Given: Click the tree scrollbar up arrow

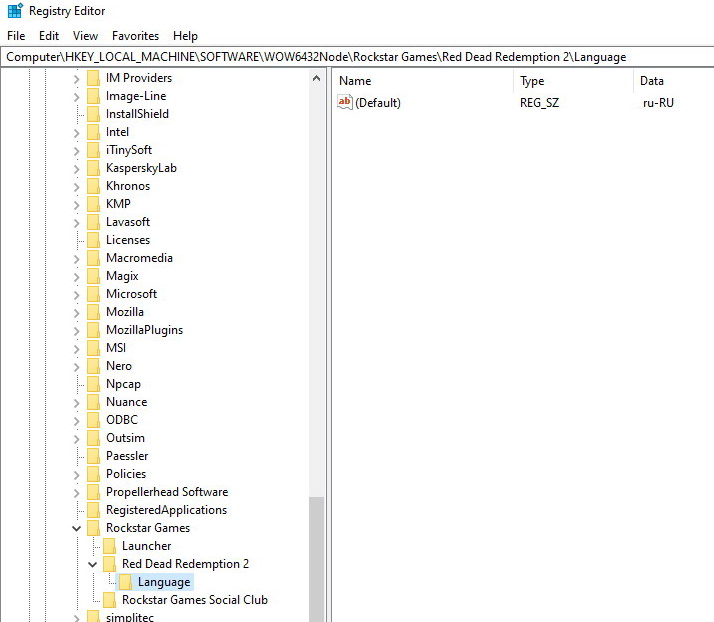Looking at the screenshot, I should (x=316, y=78).
